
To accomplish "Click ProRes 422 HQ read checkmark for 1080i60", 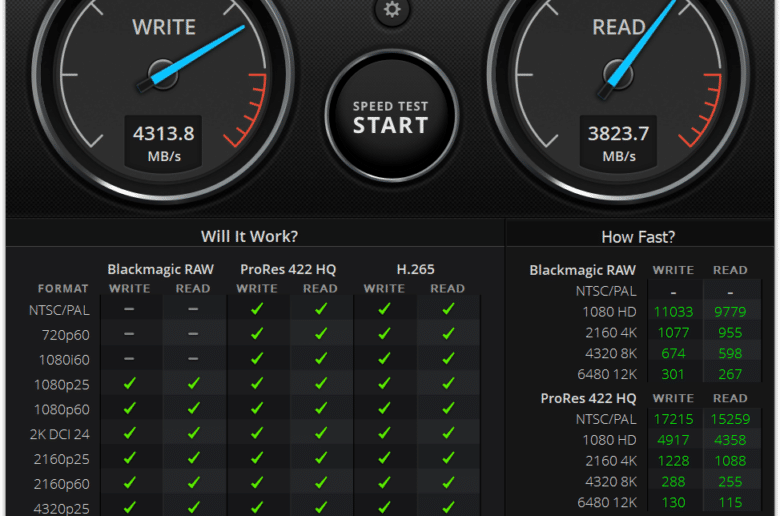I will pos(321,358).
